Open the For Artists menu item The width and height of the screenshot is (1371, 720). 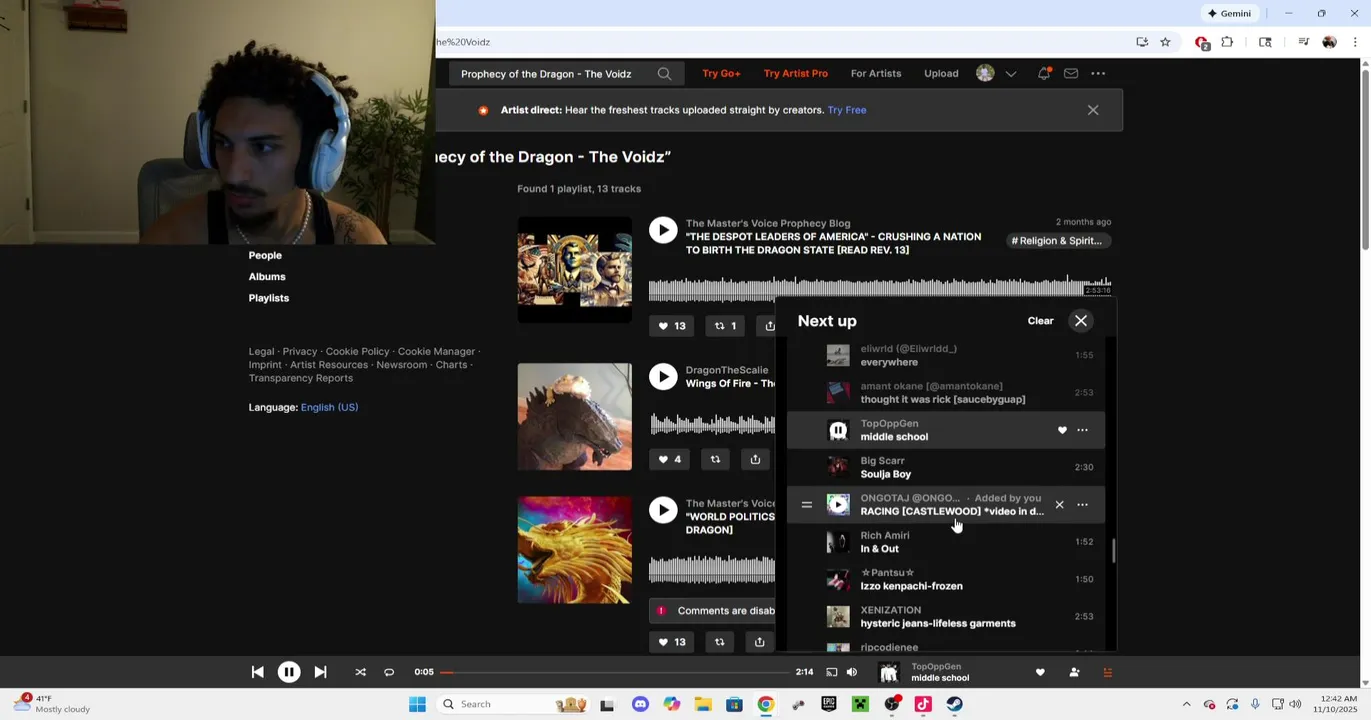tap(876, 73)
